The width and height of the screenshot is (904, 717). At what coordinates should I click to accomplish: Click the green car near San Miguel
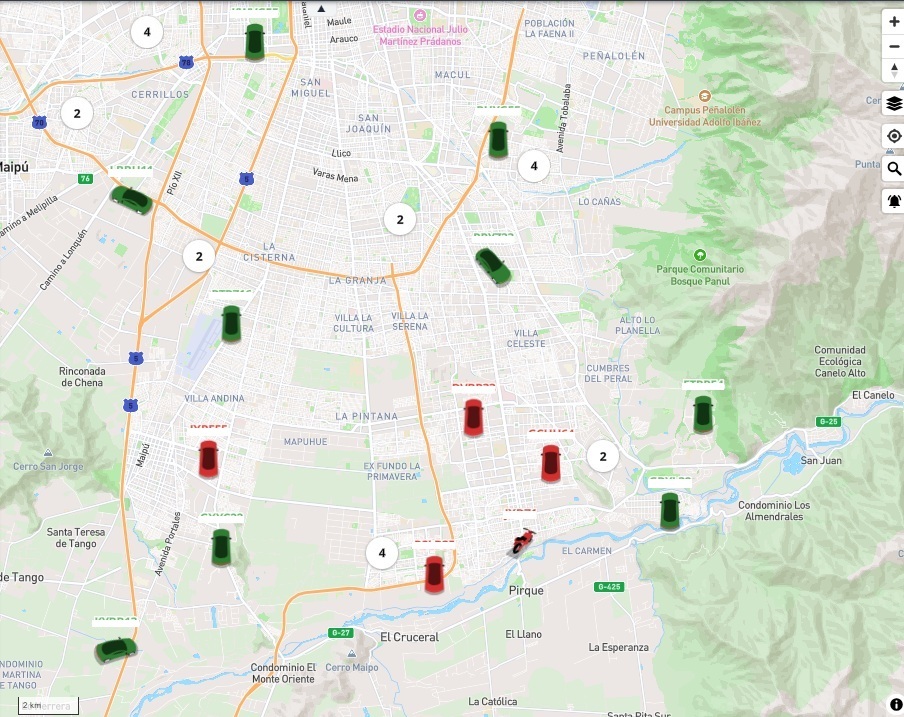click(254, 42)
